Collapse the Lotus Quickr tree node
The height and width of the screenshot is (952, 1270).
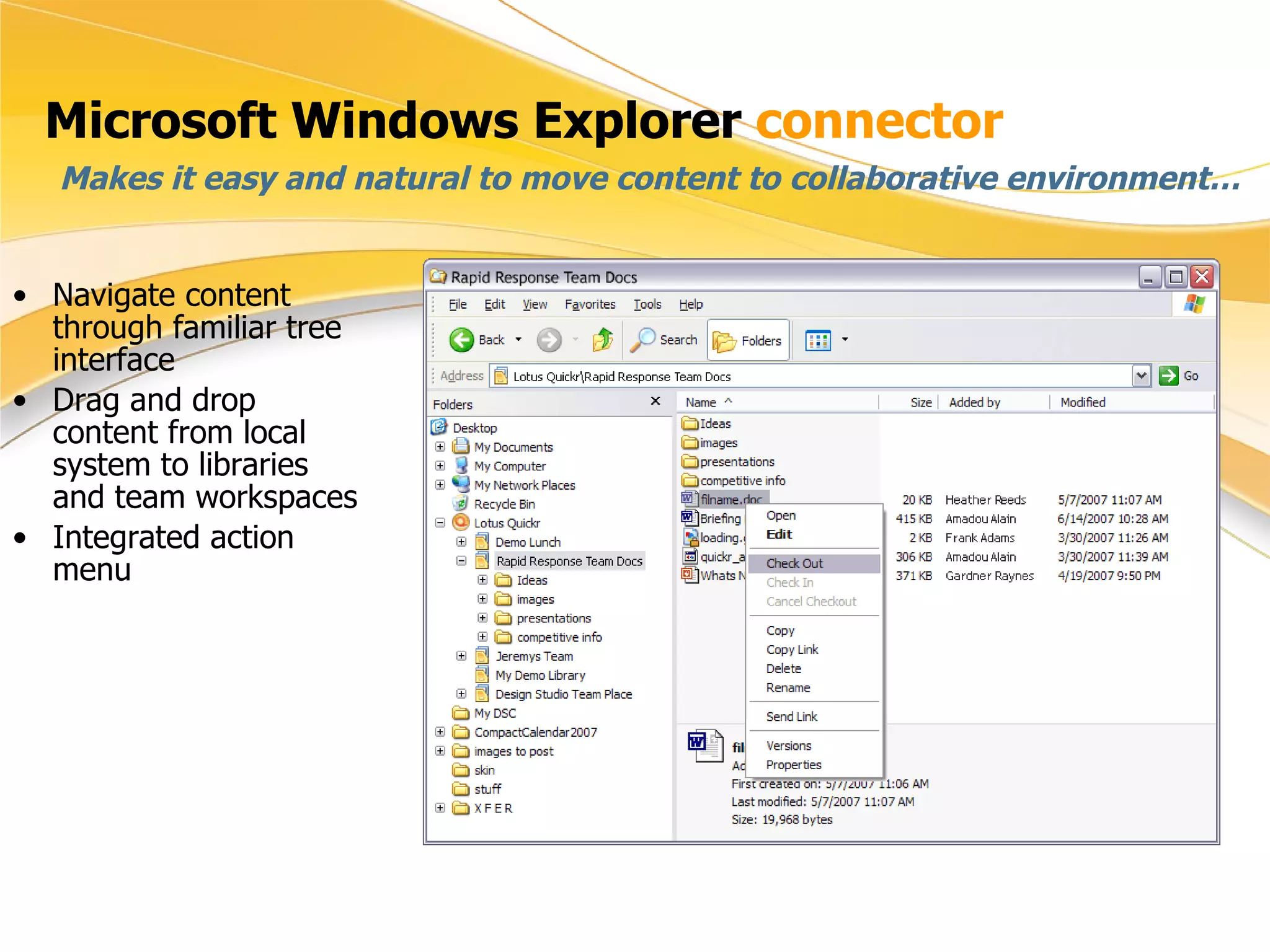point(440,522)
